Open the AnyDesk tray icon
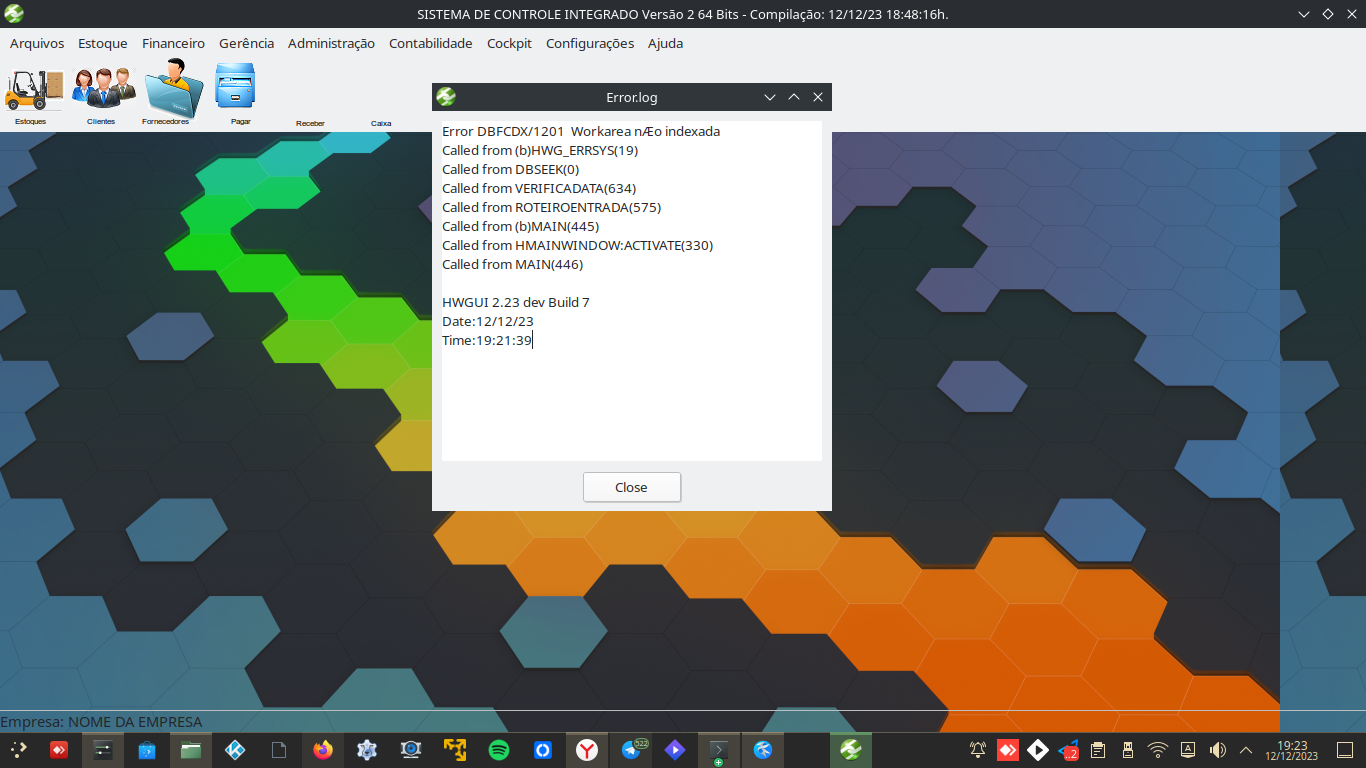The width and height of the screenshot is (1366, 768). [x=1008, y=749]
